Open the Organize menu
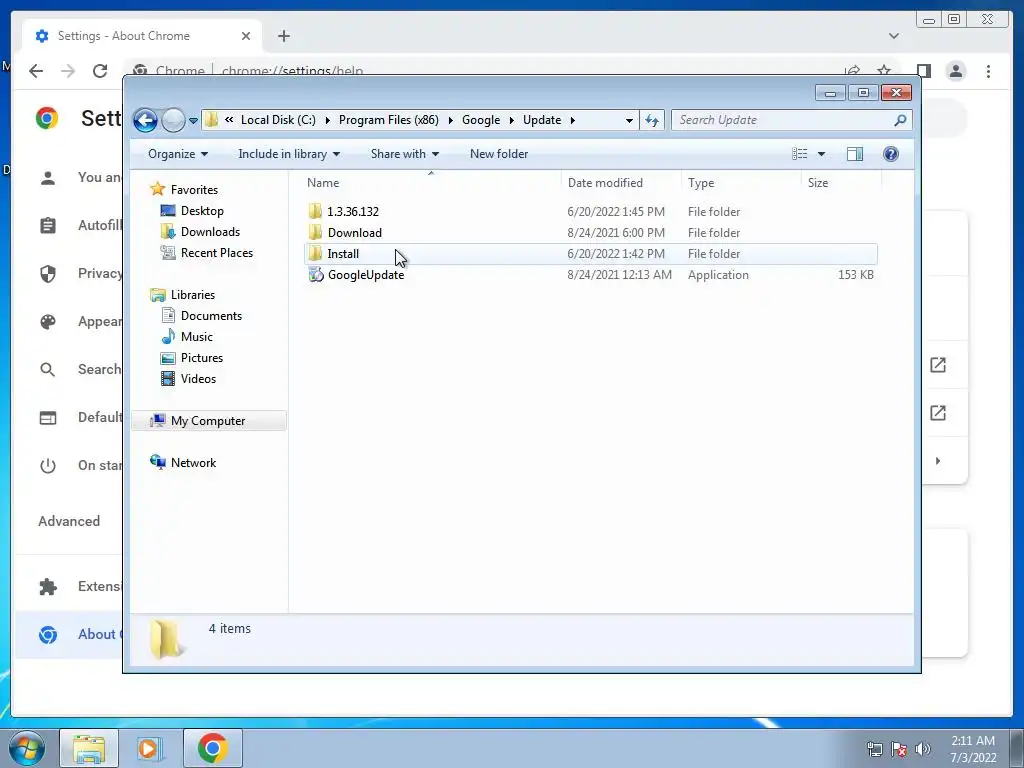Image resolution: width=1024 pixels, height=768 pixels. pyautogui.click(x=178, y=154)
